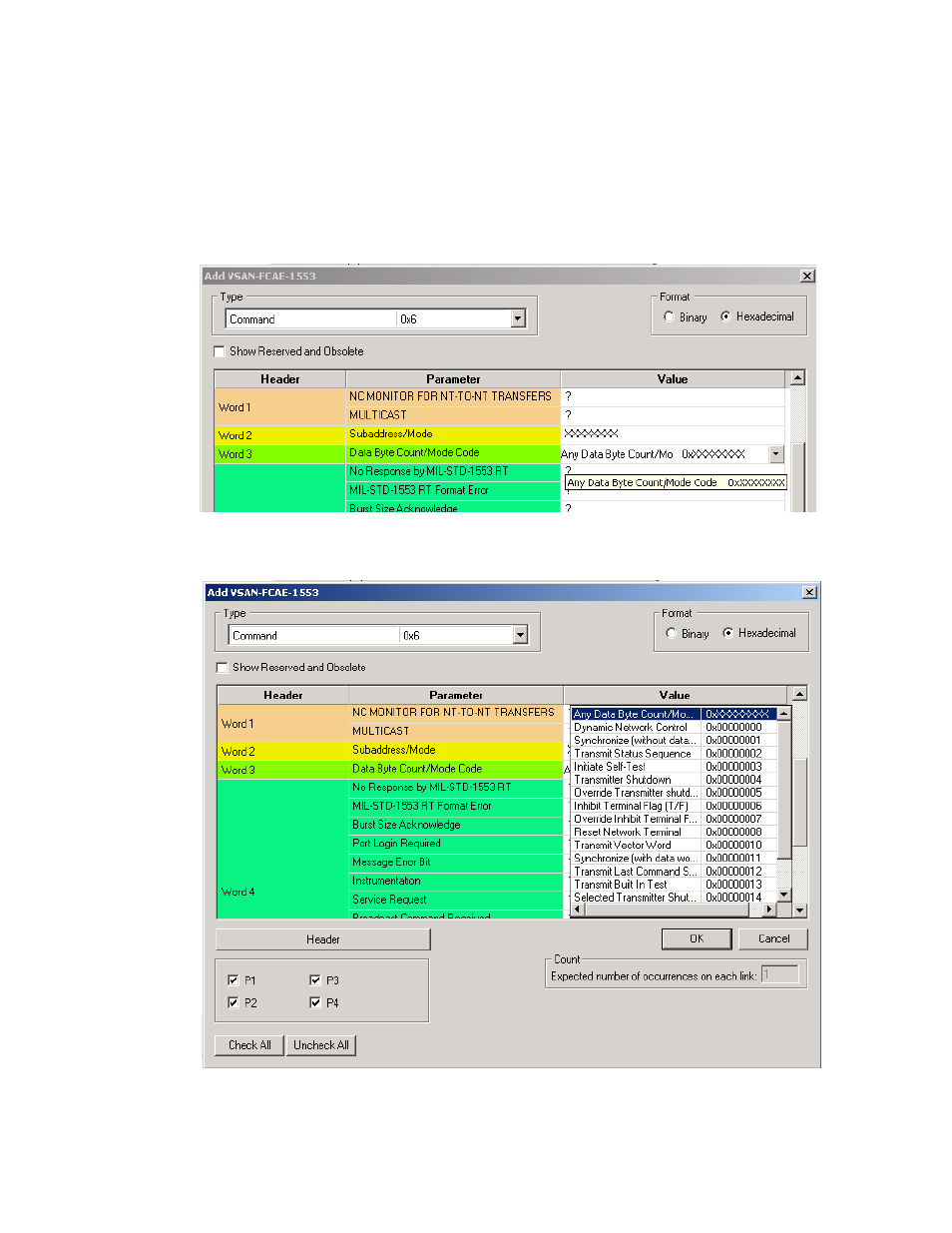
Task: Open Data Byte Count value dropdown arrow
Action: tap(776, 454)
